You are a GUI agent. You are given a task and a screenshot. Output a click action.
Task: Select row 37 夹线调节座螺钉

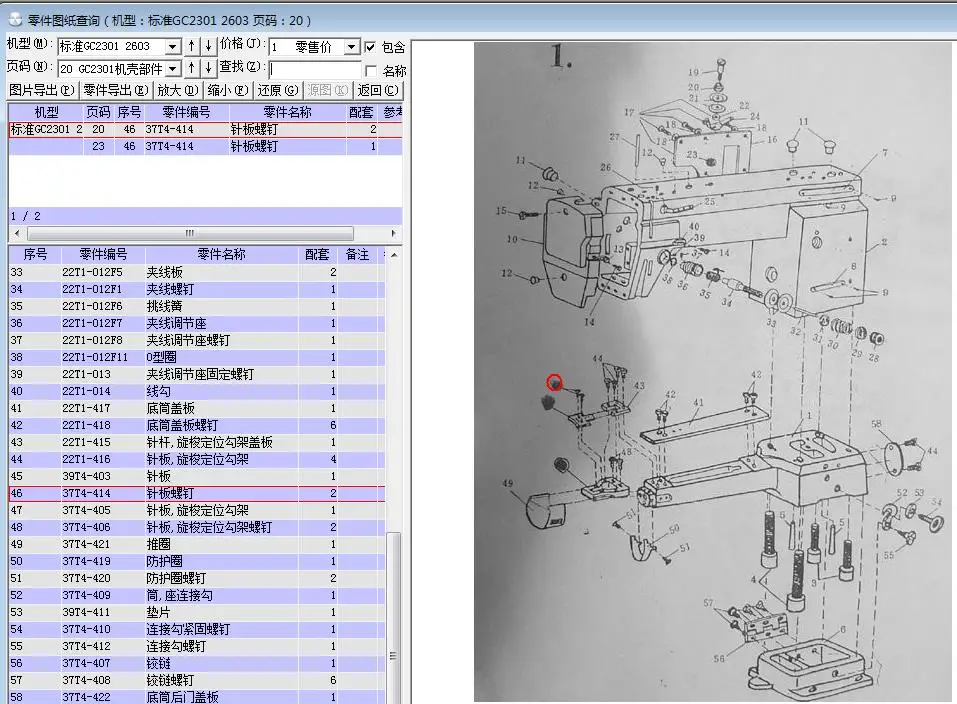click(197, 340)
